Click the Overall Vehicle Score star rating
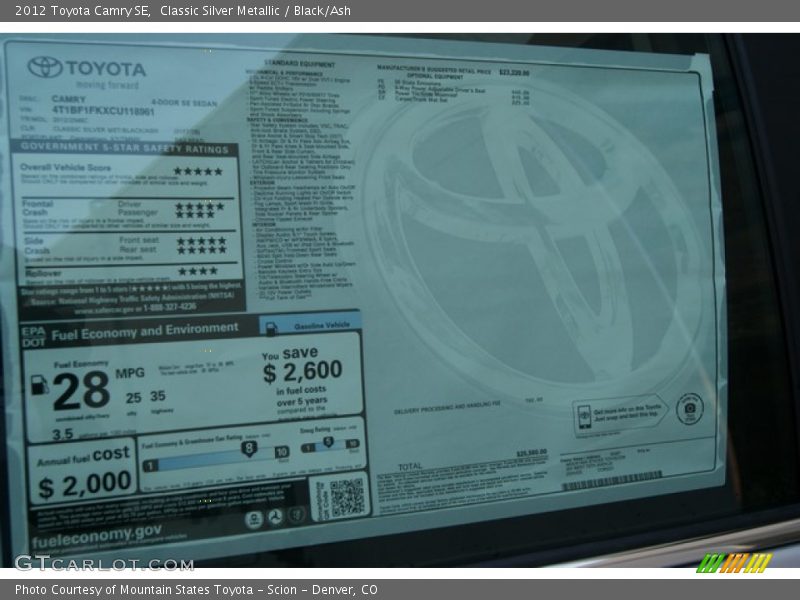The height and width of the screenshot is (600, 800). pos(197,171)
